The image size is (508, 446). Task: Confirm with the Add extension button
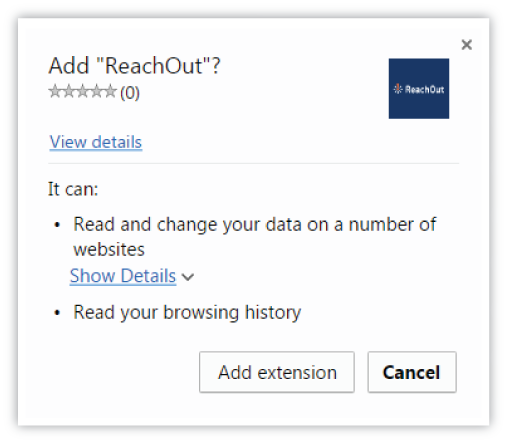(277, 372)
